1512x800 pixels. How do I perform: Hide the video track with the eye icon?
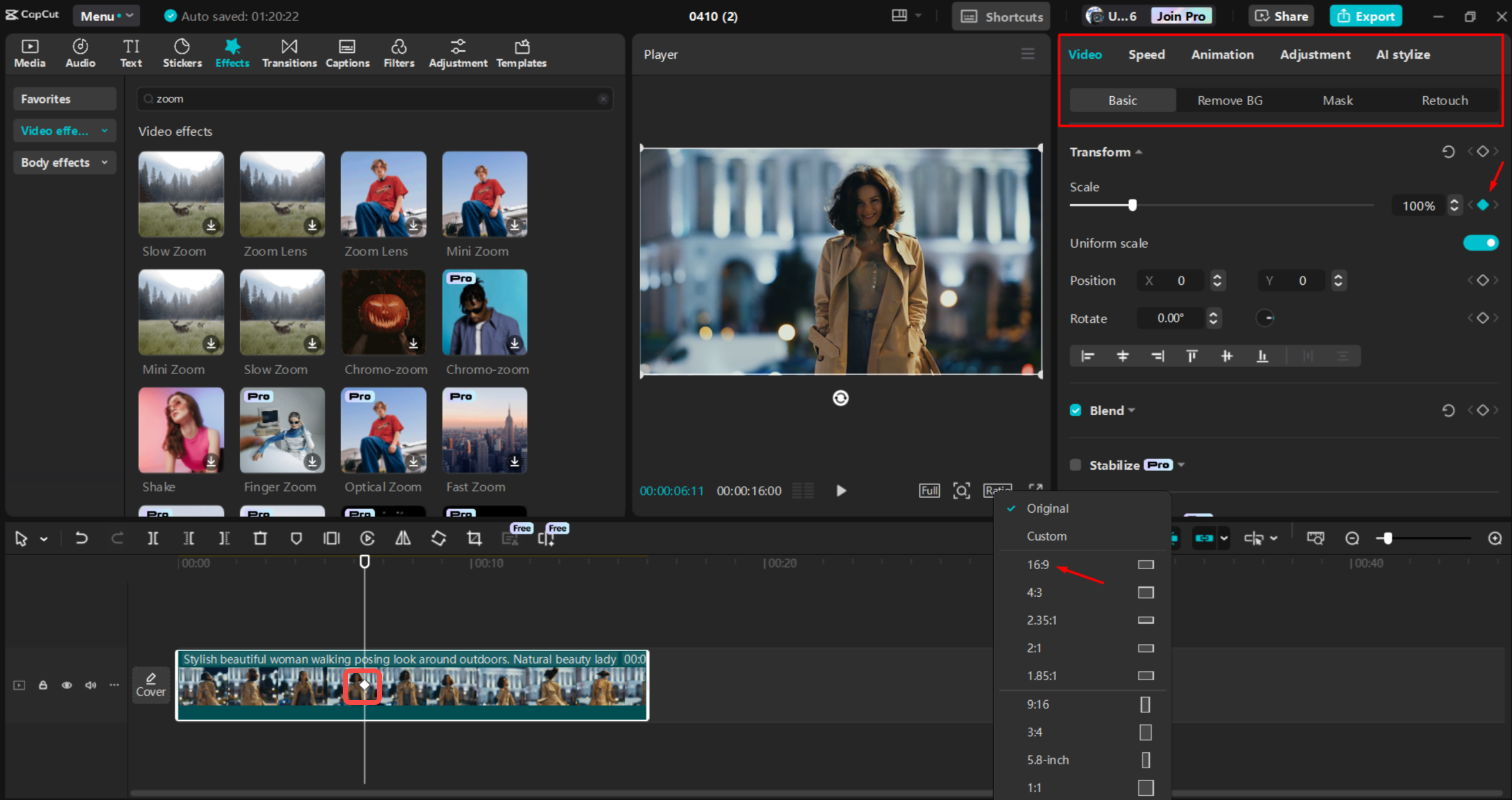tap(67, 685)
